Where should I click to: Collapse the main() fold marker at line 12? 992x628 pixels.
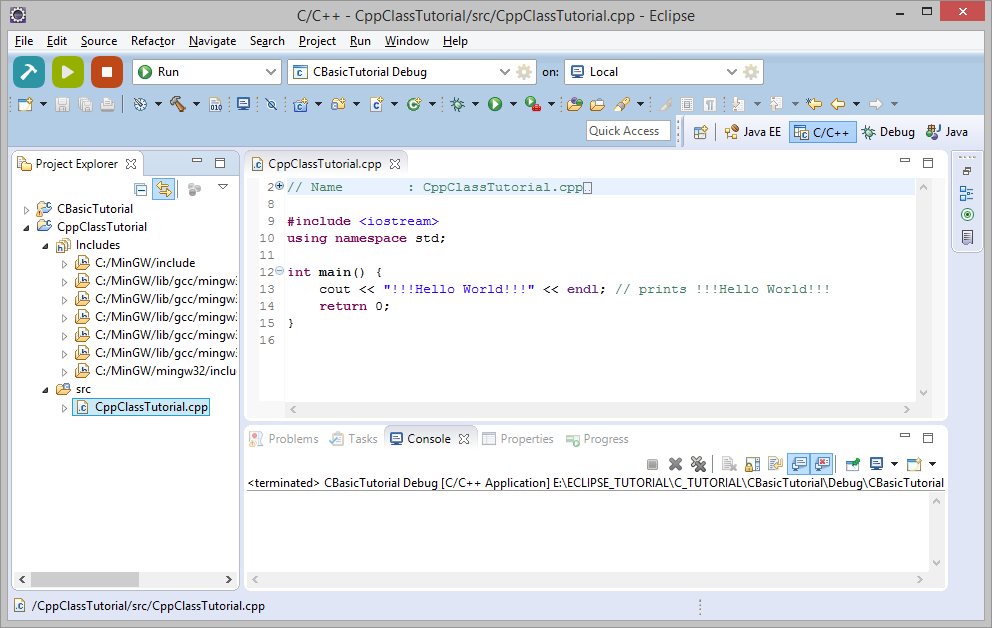point(280,271)
